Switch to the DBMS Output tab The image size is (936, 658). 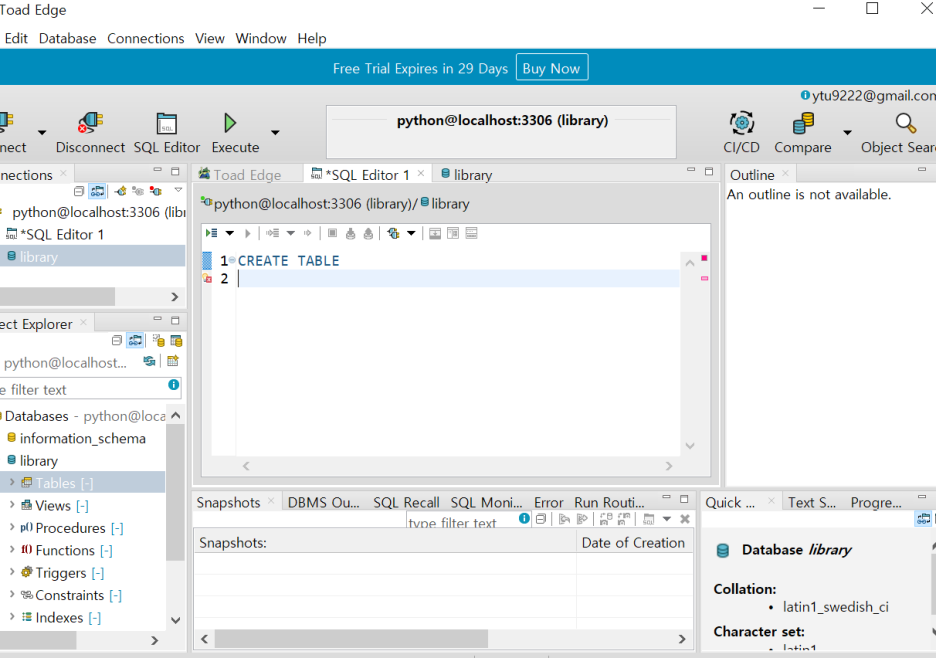[x=324, y=503]
